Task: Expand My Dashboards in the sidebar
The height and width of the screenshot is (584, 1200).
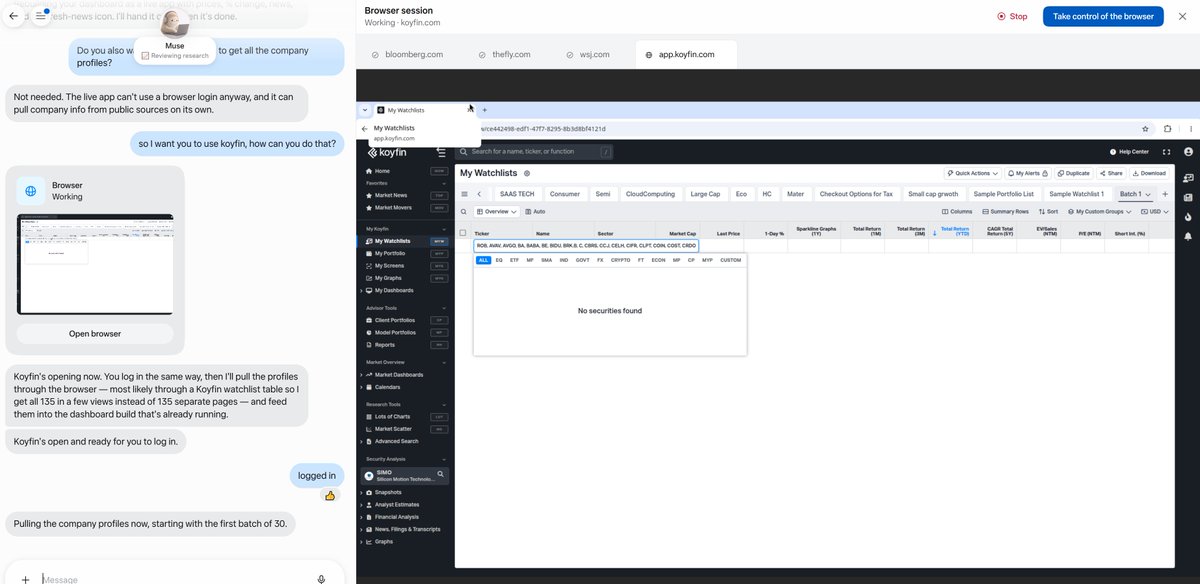Action: pos(361,291)
